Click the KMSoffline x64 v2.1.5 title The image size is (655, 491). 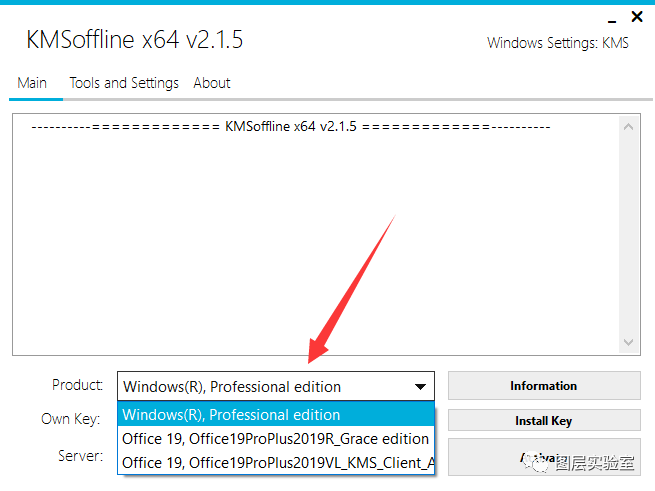click(x=135, y=40)
